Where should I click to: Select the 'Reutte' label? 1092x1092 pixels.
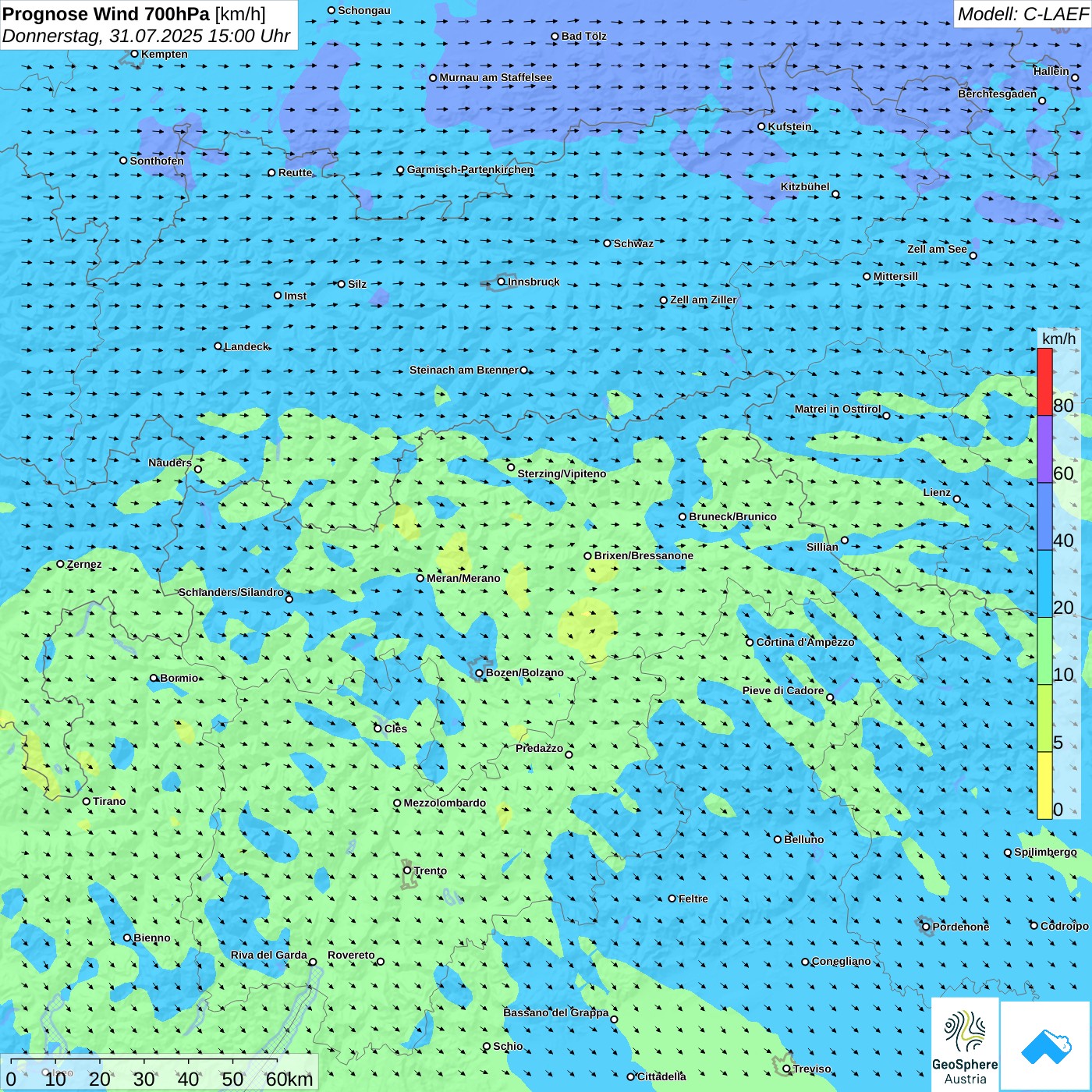[296, 172]
